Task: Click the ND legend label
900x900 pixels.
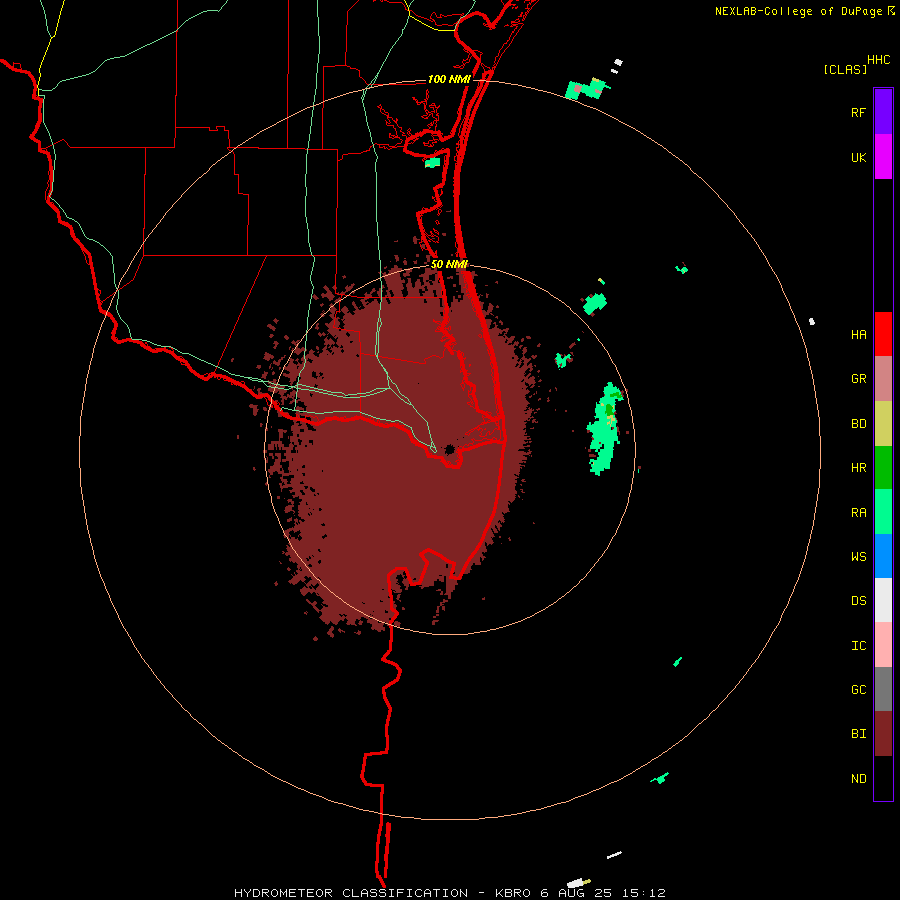Action: tap(858, 779)
